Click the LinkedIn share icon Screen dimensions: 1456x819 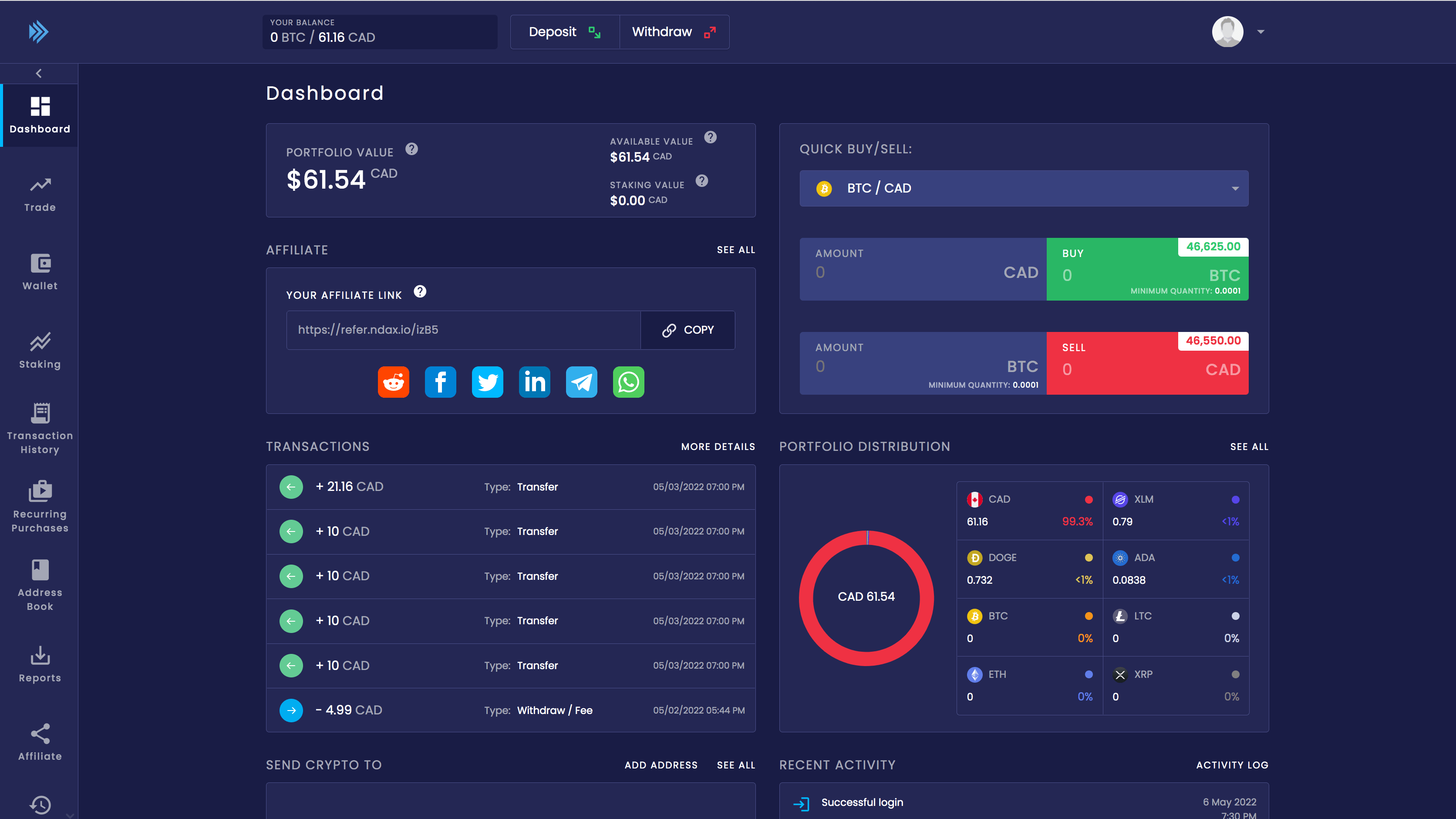pos(534,382)
